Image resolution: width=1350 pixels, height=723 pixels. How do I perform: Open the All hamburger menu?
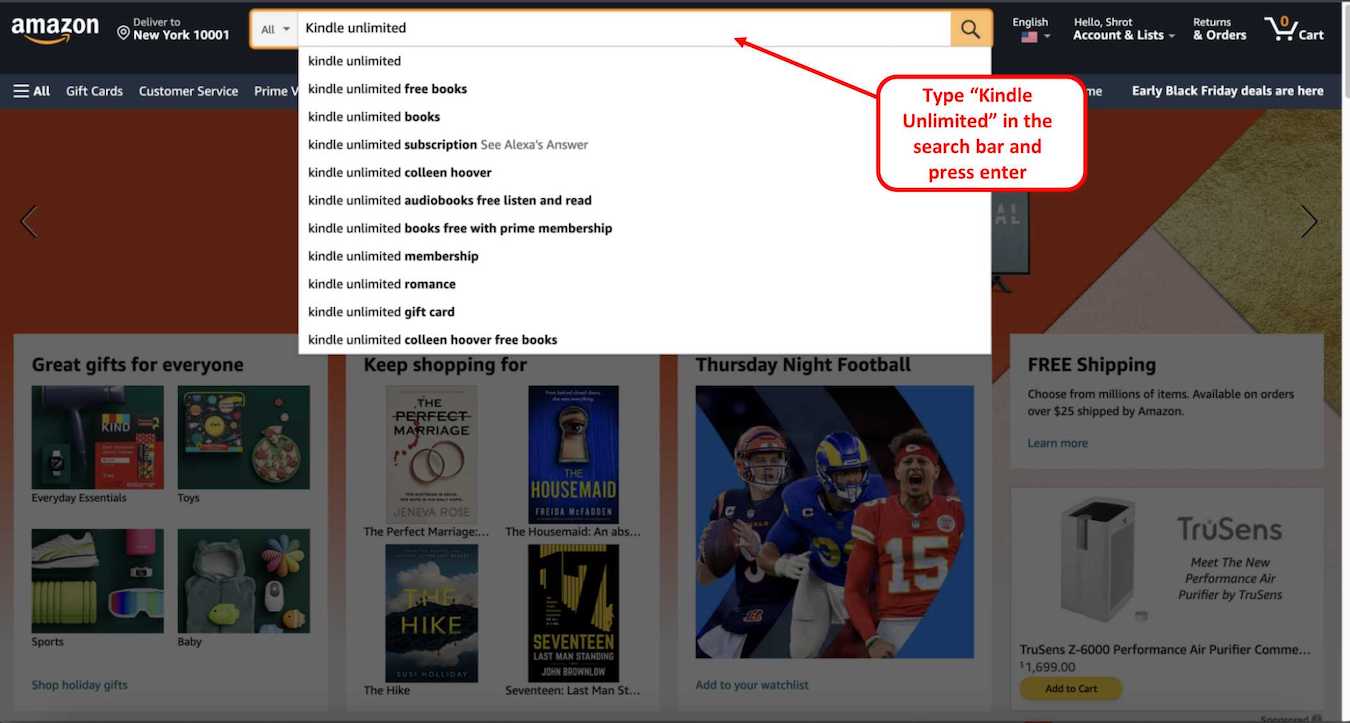pyautogui.click(x=31, y=91)
